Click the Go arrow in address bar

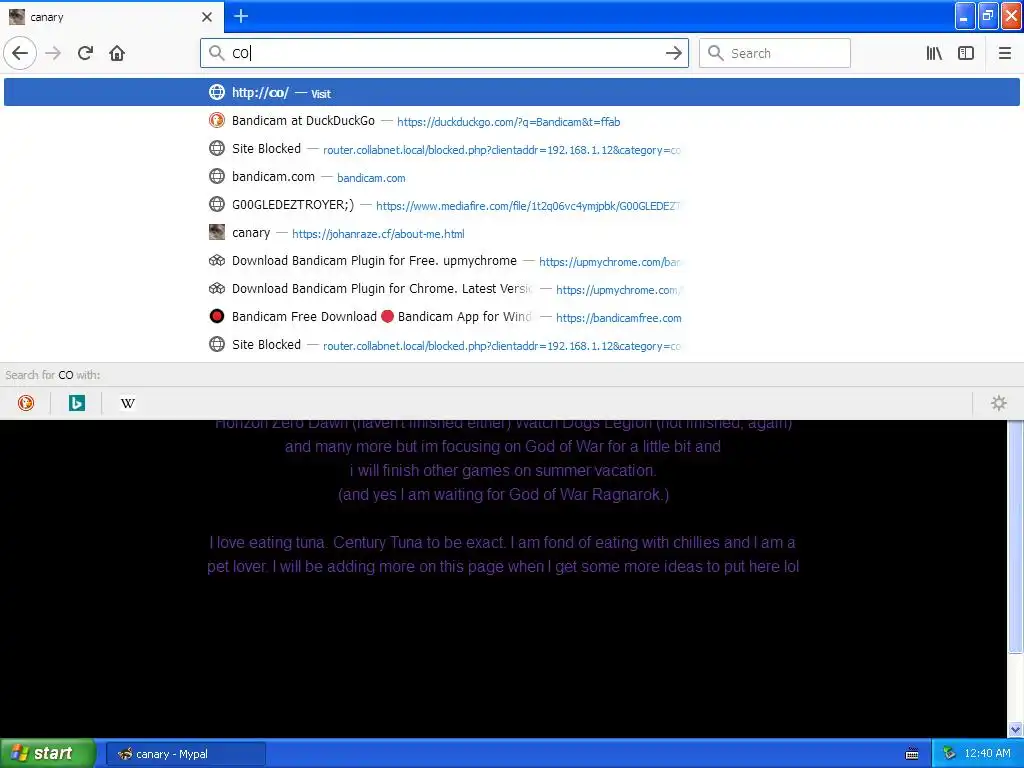point(673,53)
